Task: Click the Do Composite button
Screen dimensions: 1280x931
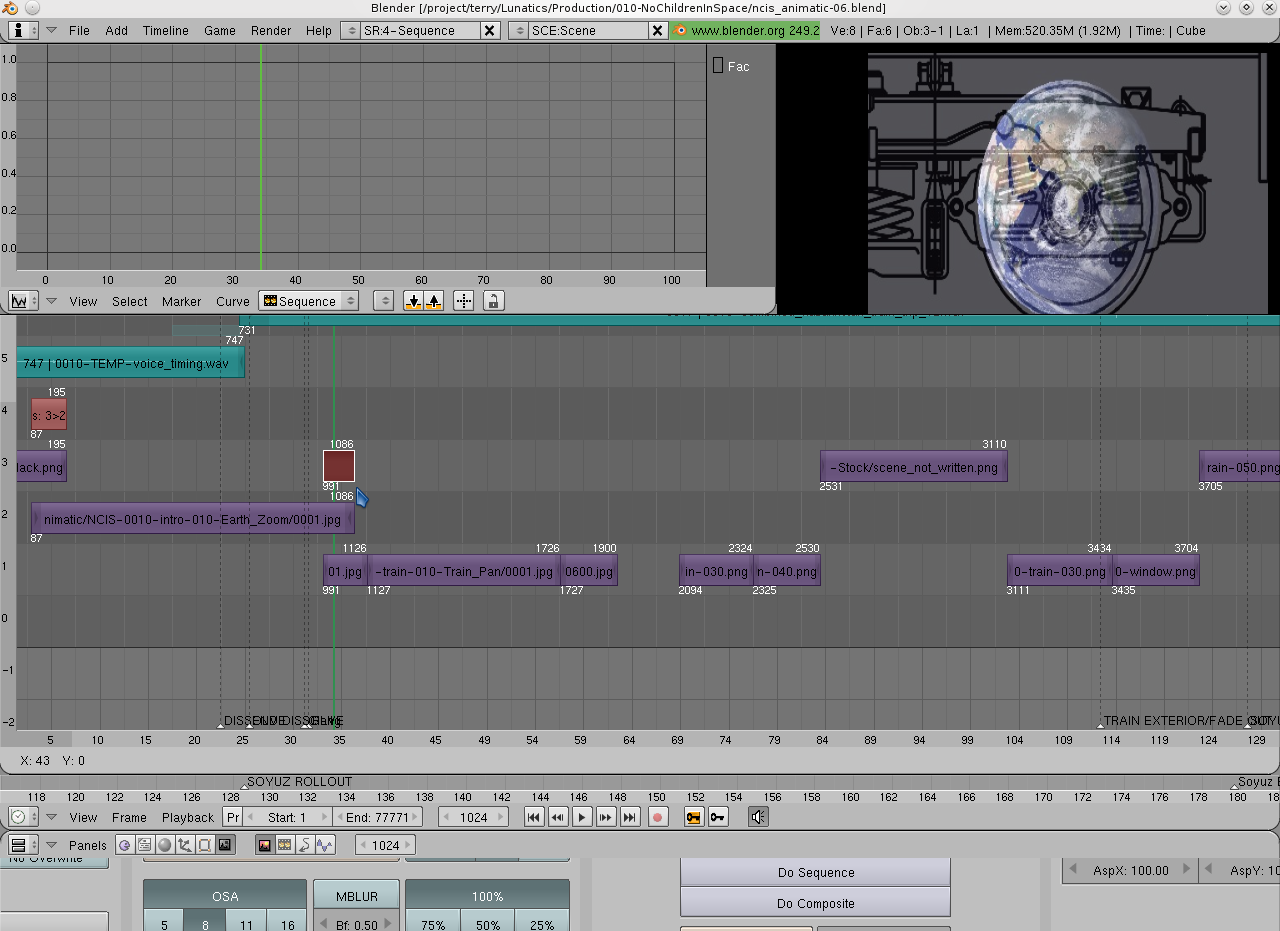Action: [815, 903]
